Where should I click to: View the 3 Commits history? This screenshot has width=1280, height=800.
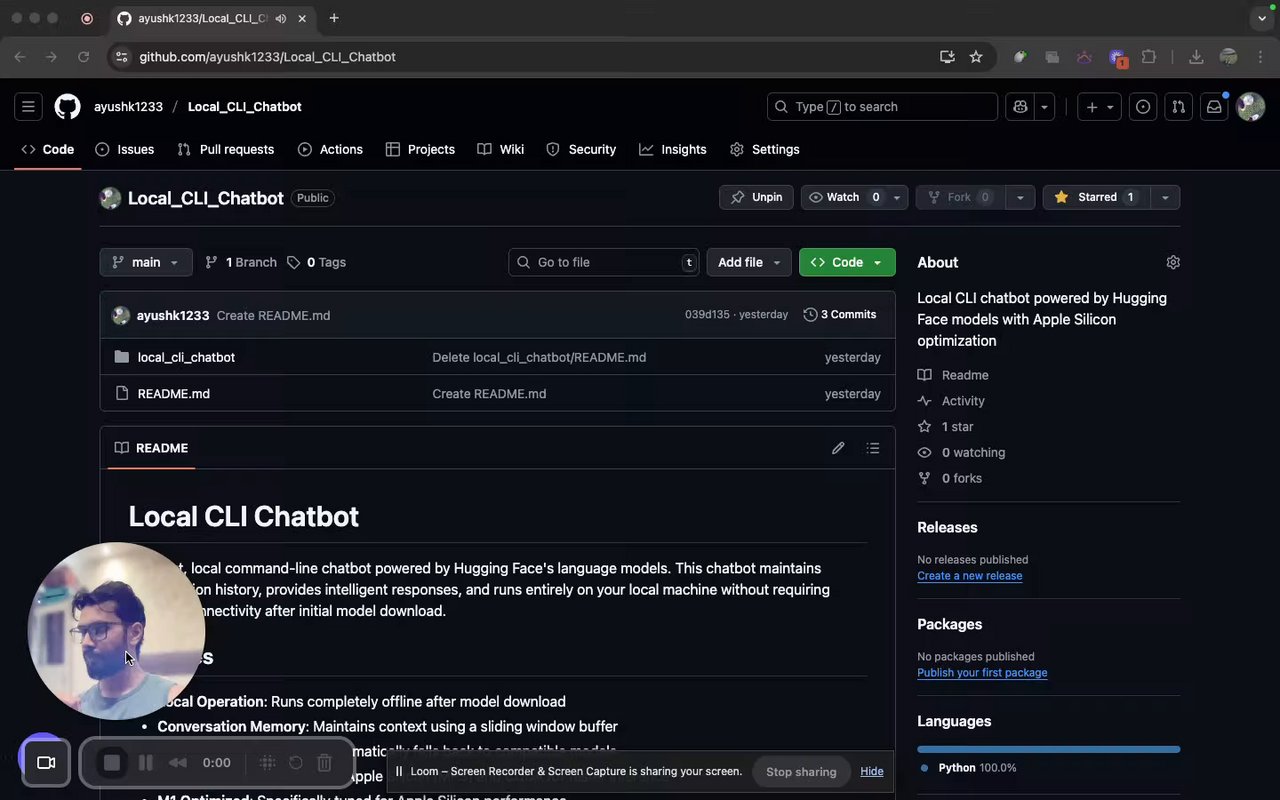[x=840, y=315]
